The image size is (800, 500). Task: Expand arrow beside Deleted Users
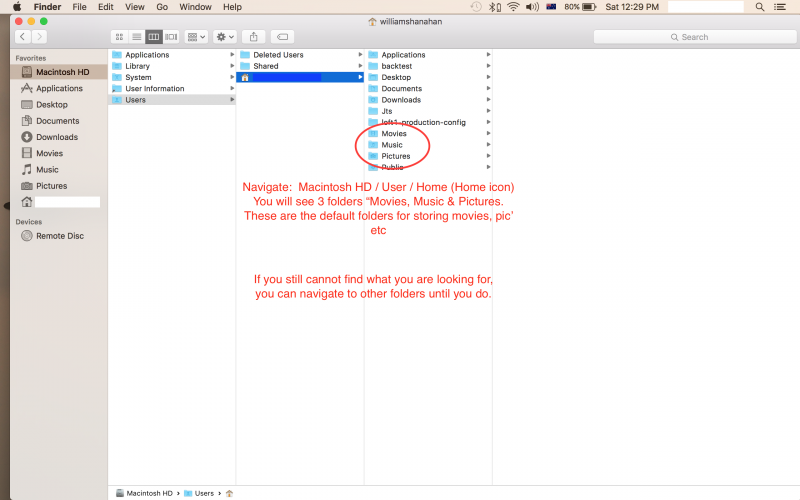point(360,55)
